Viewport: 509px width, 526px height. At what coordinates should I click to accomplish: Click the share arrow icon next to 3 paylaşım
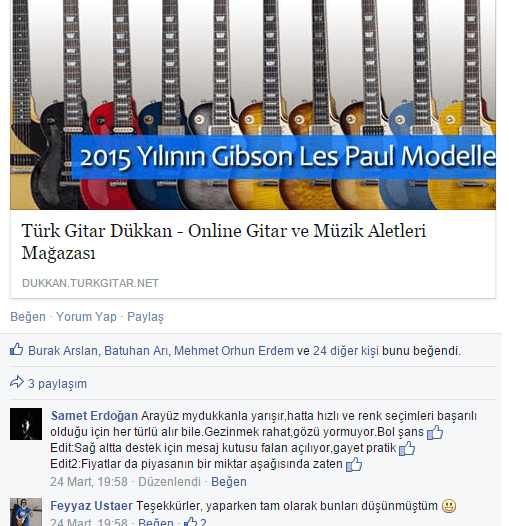pos(17,382)
